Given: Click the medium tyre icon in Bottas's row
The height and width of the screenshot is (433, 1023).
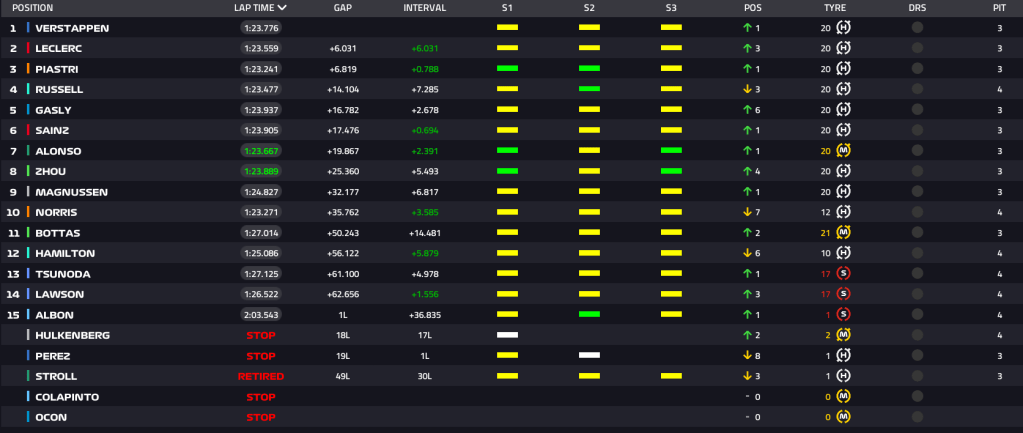Looking at the screenshot, I should point(843,233).
